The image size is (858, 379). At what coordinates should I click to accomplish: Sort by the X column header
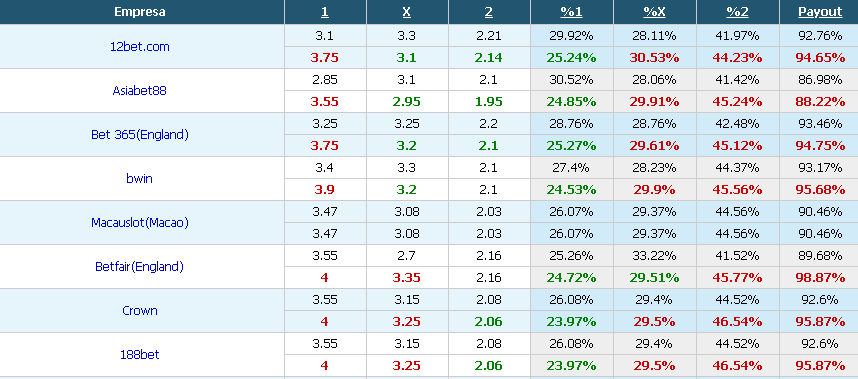tap(407, 12)
